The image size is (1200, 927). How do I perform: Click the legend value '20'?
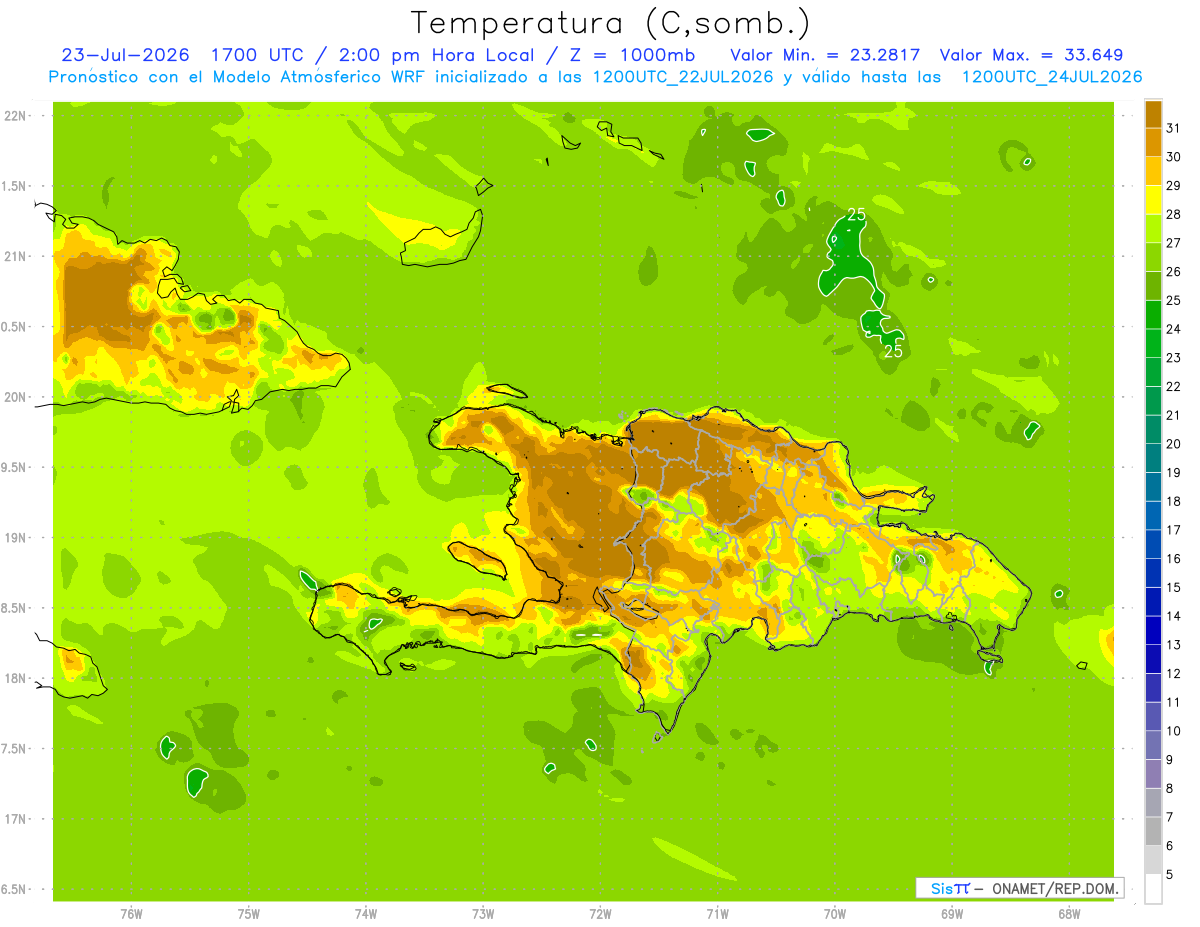tap(1174, 444)
